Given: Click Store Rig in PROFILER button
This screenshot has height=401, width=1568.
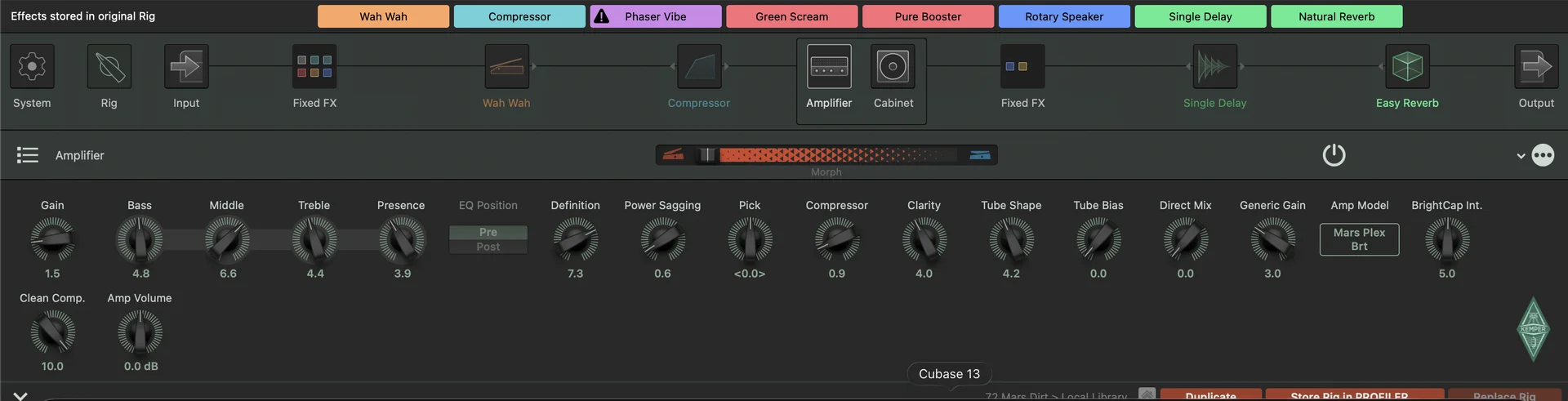Looking at the screenshot, I should (1355, 395).
